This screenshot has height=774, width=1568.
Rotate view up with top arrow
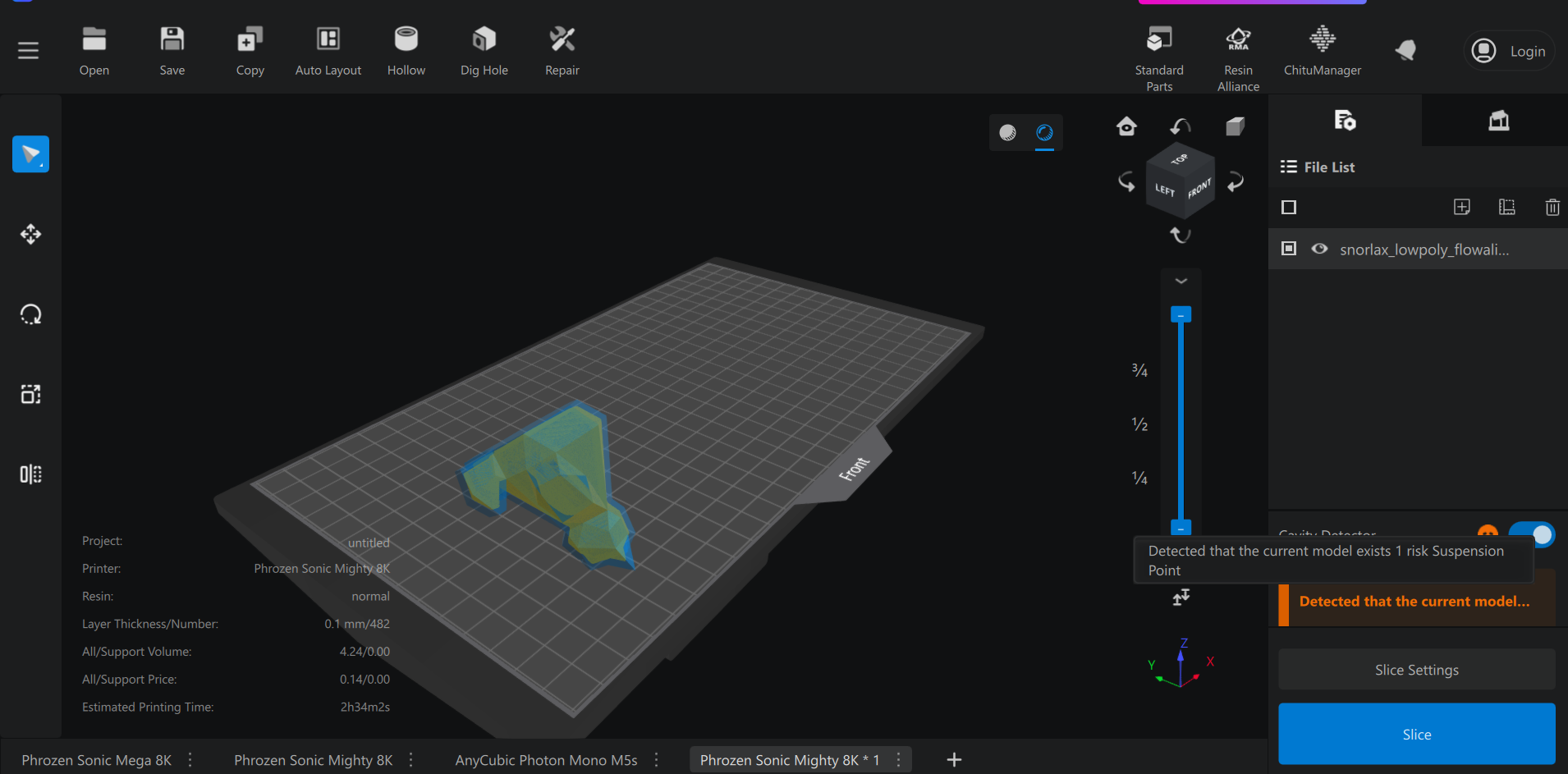(x=1181, y=126)
